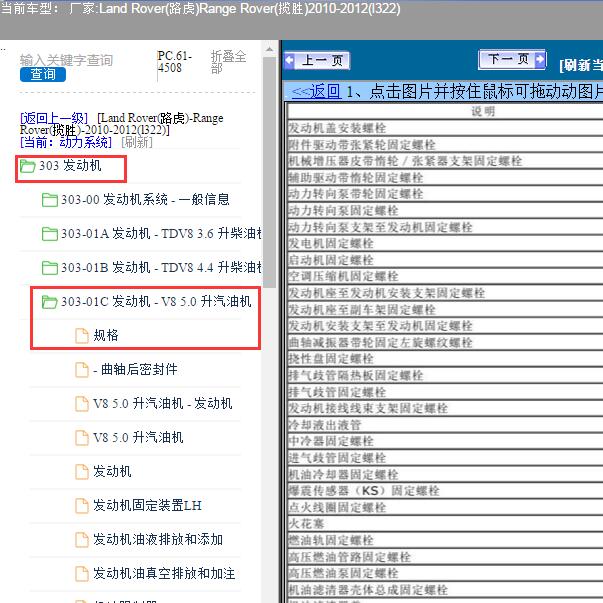Click row 高压燃油泵固定螺栓

pyautogui.click(x=445, y=573)
